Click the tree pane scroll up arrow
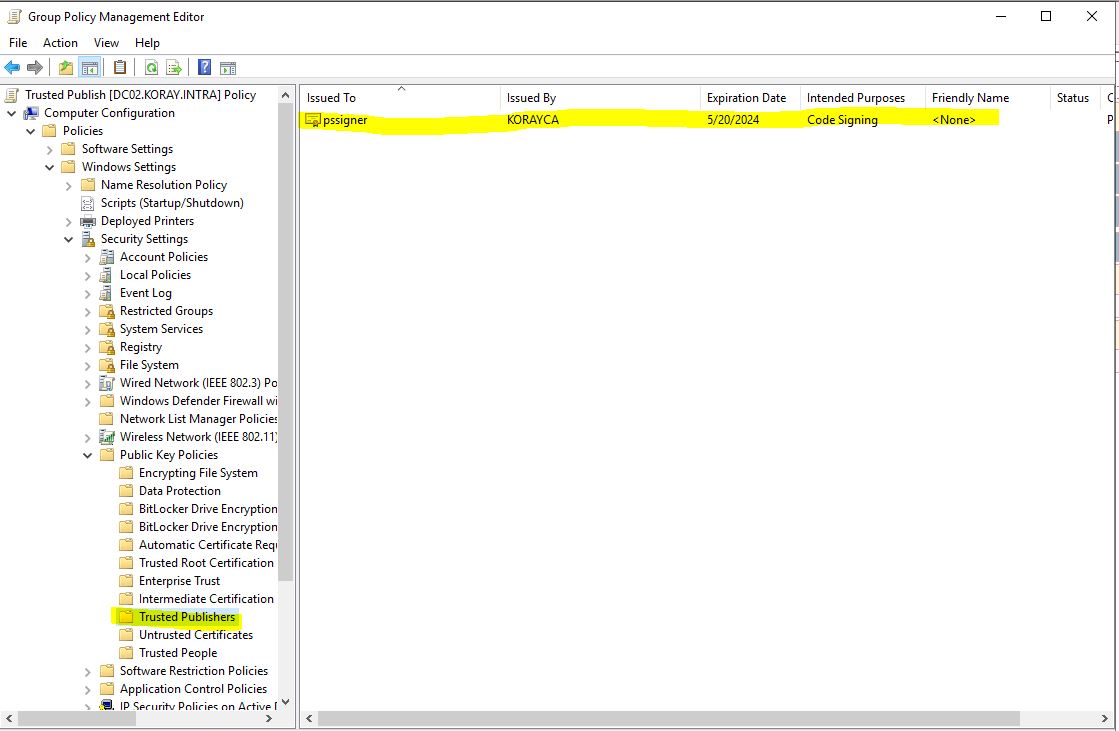Screen dimensions: 1119x731 [285, 95]
